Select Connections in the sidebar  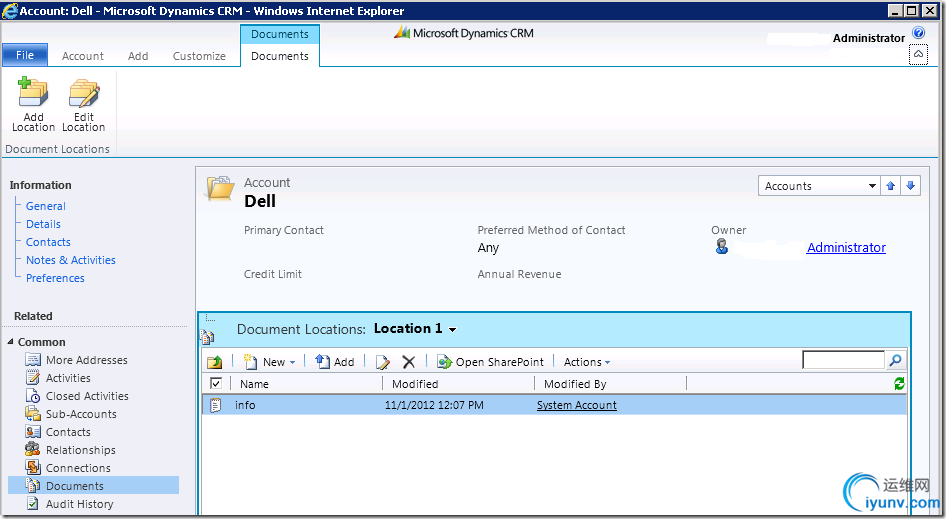click(78, 468)
